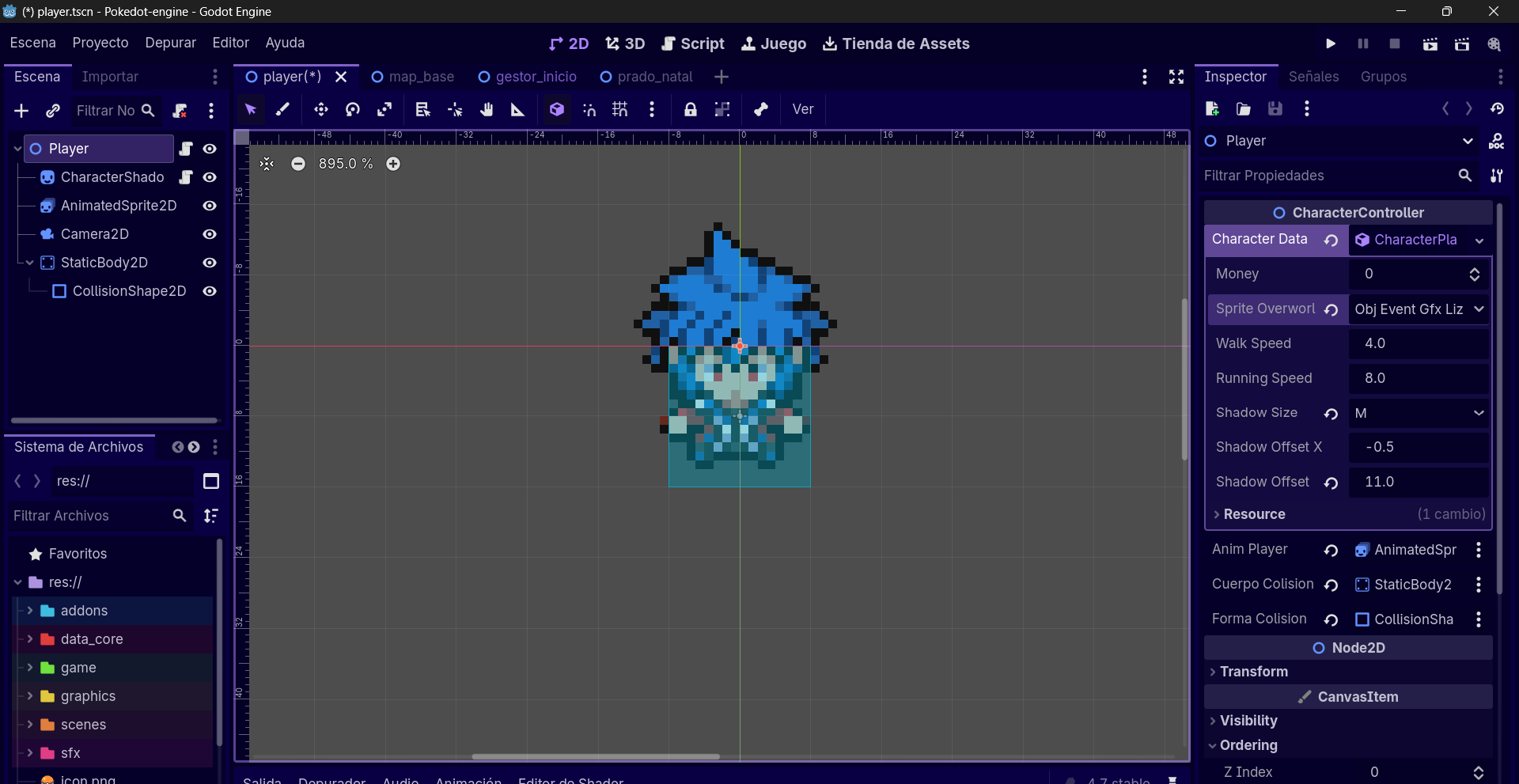Center the viewport view icon
1519x784 pixels.
click(267, 164)
